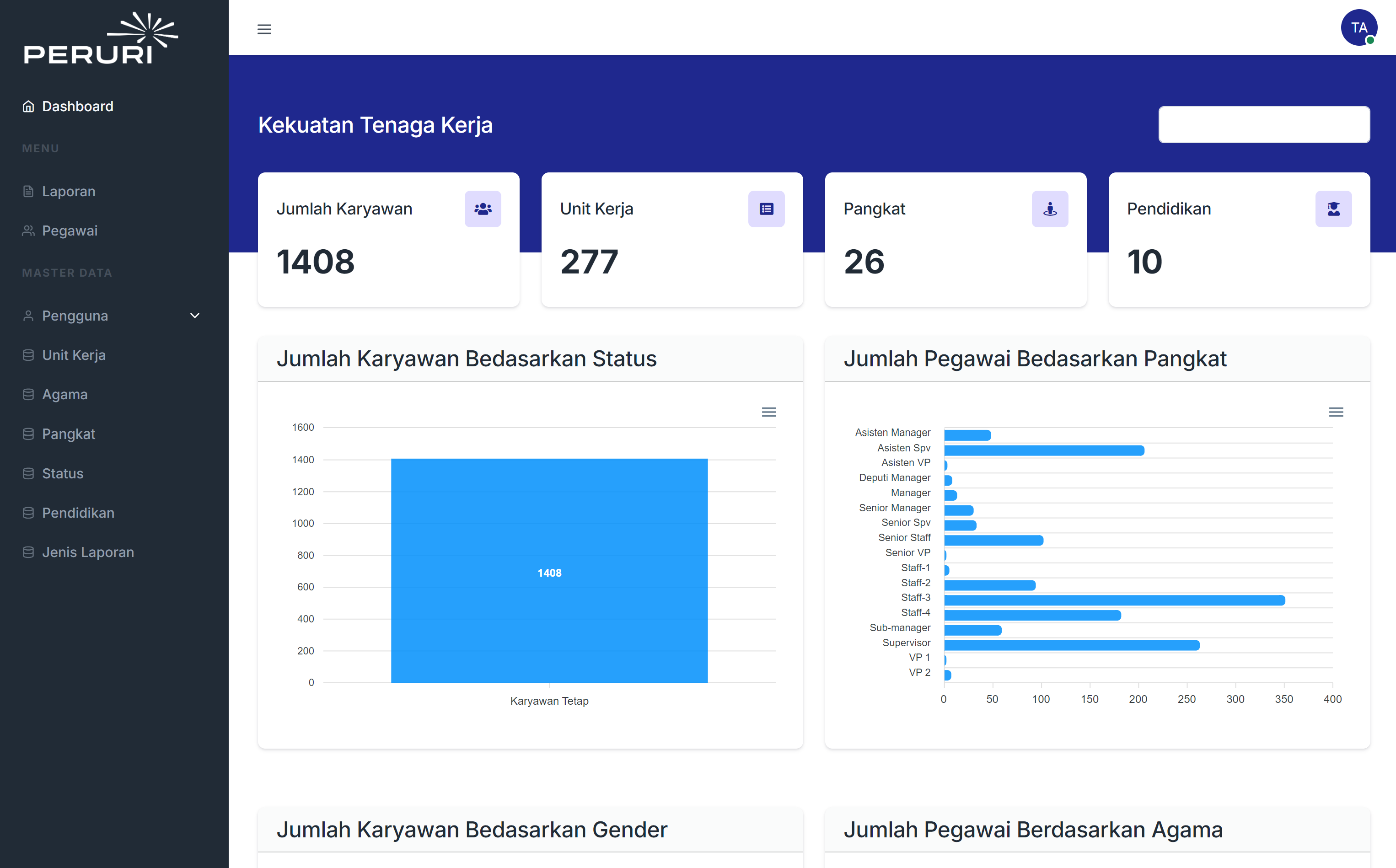Image resolution: width=1396 pixels, height=868 pixels.
Task: Open the Pangkat master data link
Action: click(68, 434)
